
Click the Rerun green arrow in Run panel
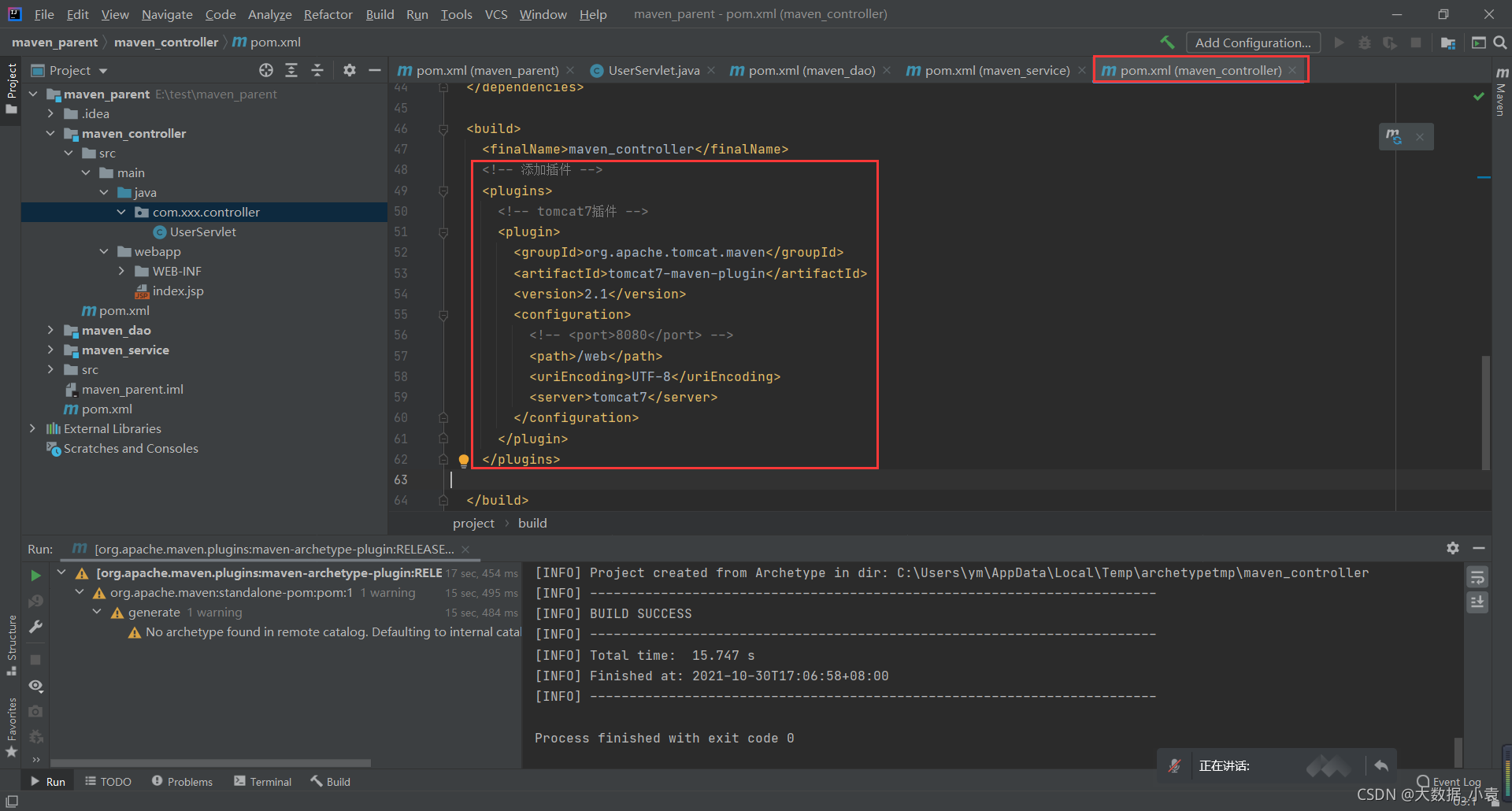tap(35, 576)
